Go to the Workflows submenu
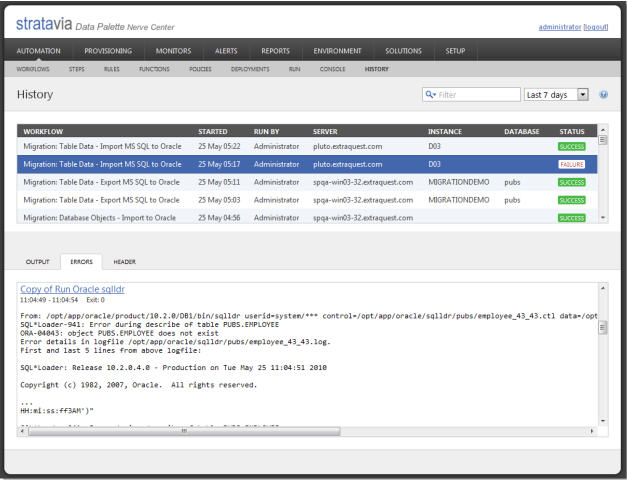This screenshot has height=480, width=627. (x=34, y=70)
